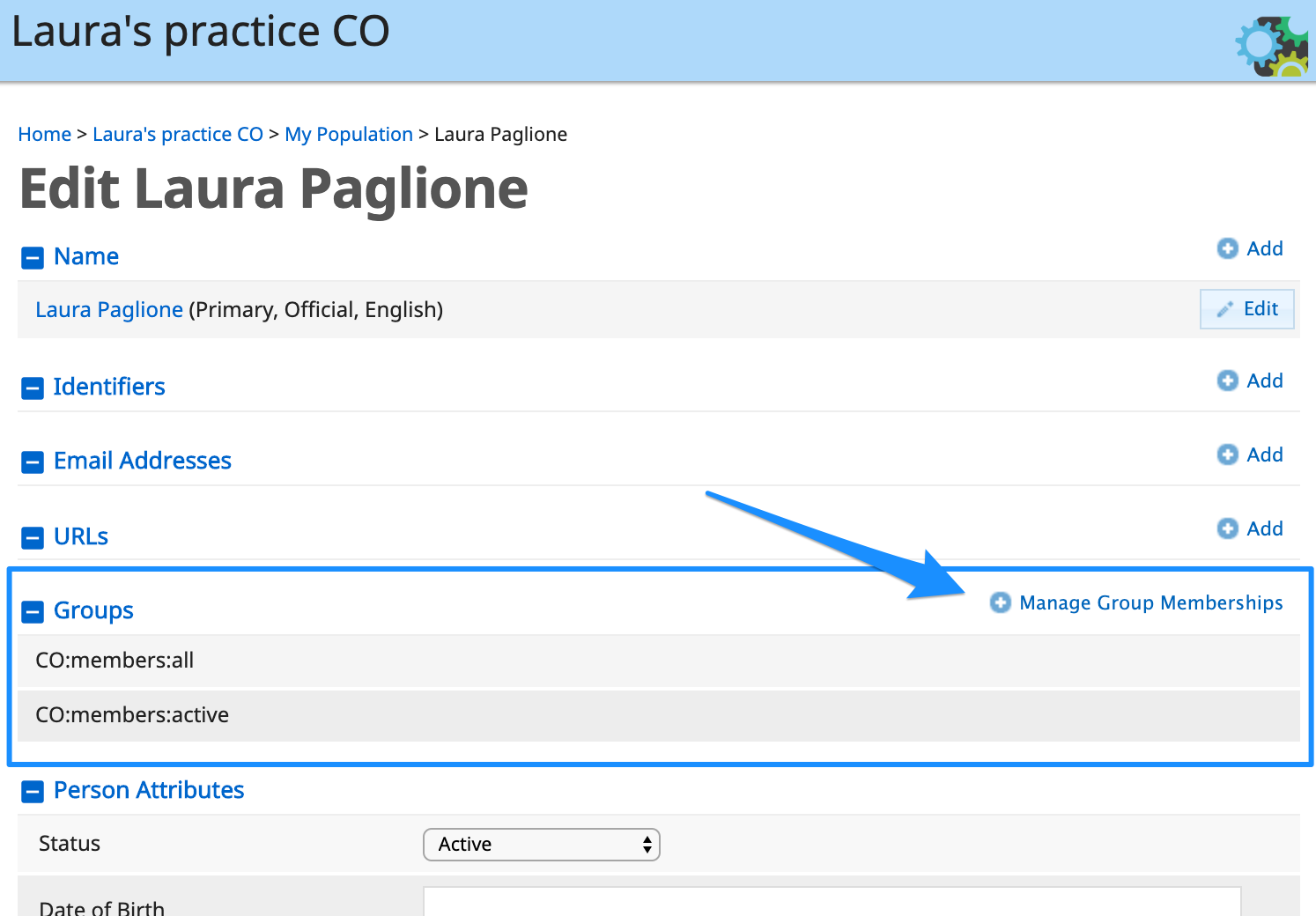
Task: Click the plus icon by Manage Group Memberships
Action: tap(1001, 602)
